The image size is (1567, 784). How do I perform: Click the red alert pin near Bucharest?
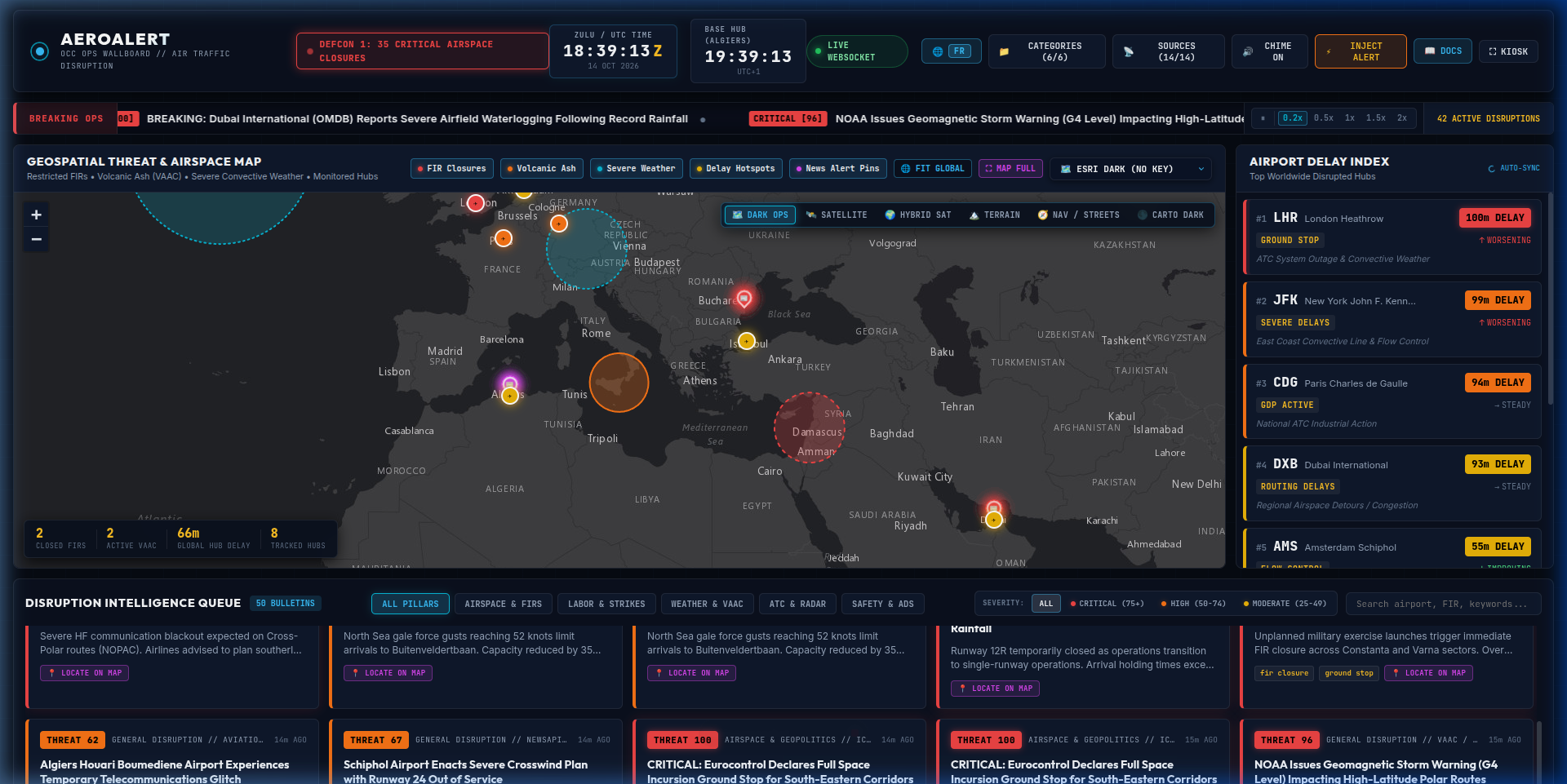pos(744,299)
